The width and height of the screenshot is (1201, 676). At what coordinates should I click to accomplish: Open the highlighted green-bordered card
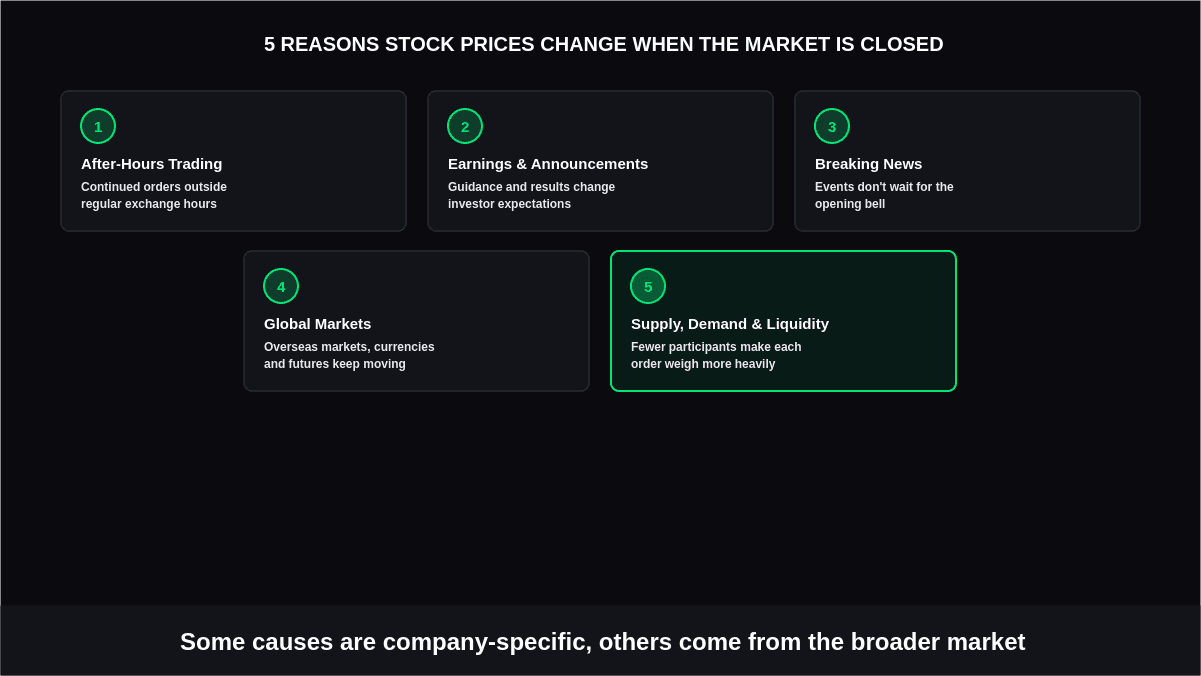tap(783, 321)
